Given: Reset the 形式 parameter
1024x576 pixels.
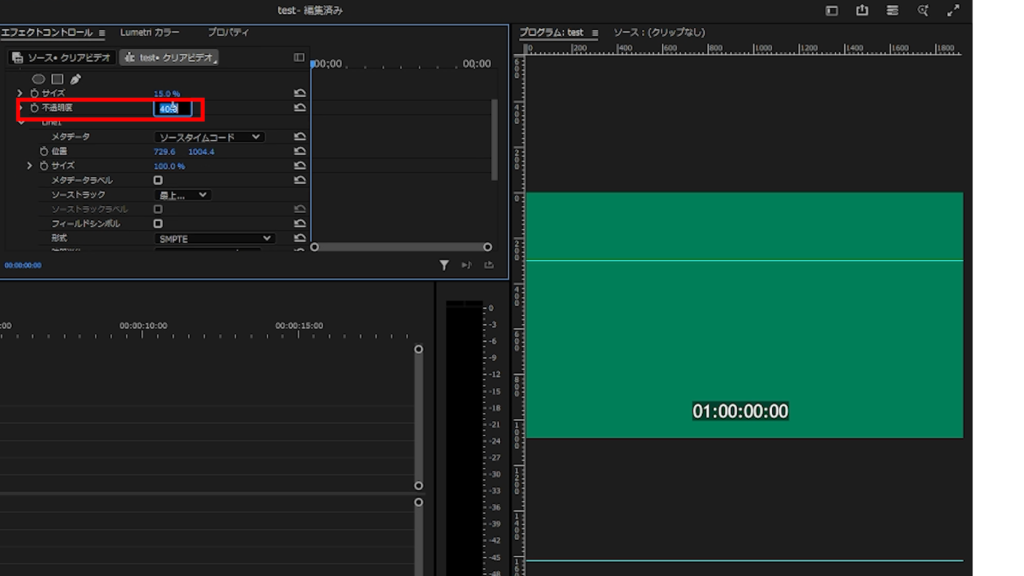Looking at the screenshot, I should tap(300, 238).
